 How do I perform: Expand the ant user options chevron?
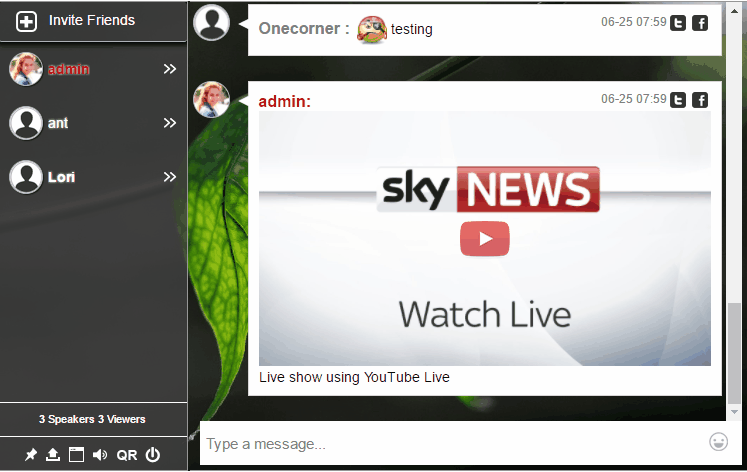coord(170,123)
